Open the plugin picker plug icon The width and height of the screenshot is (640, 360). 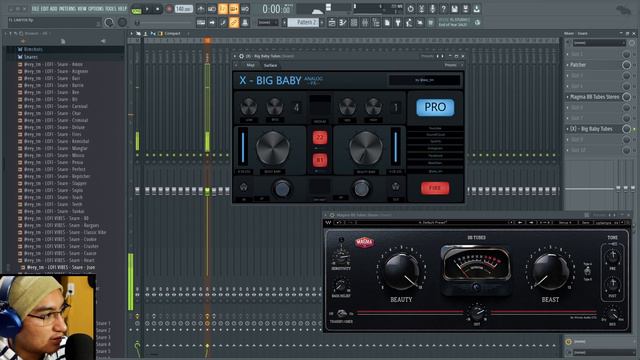coord(398,23)
